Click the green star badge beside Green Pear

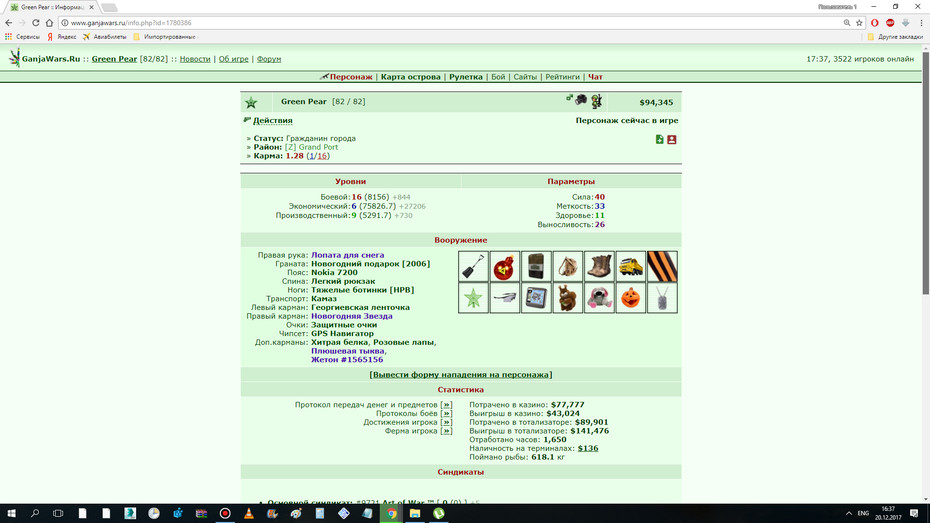pos(251,103)
